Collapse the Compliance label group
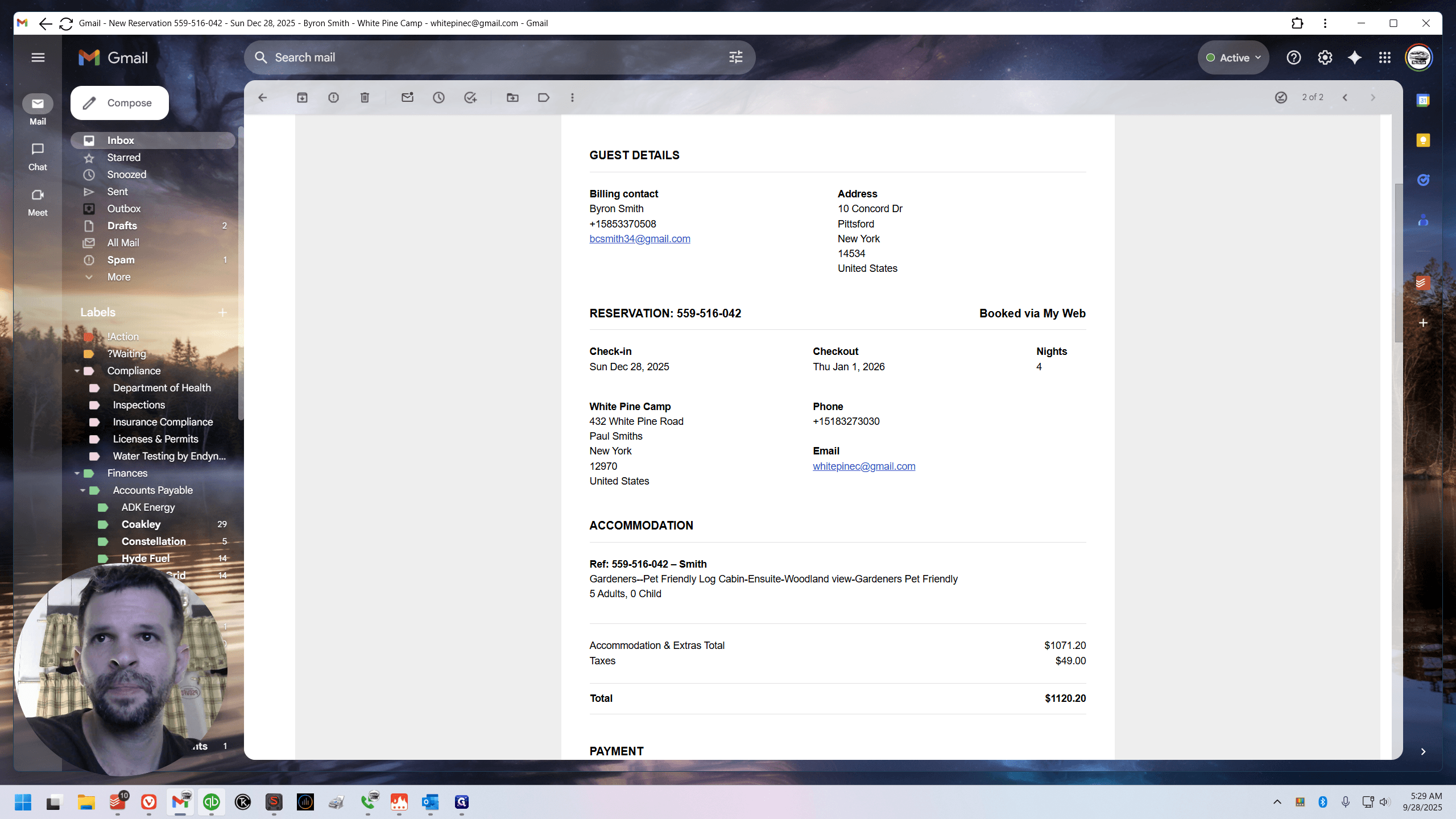Viewport: 1456px width, 819px height. click(x=77, y=371)
